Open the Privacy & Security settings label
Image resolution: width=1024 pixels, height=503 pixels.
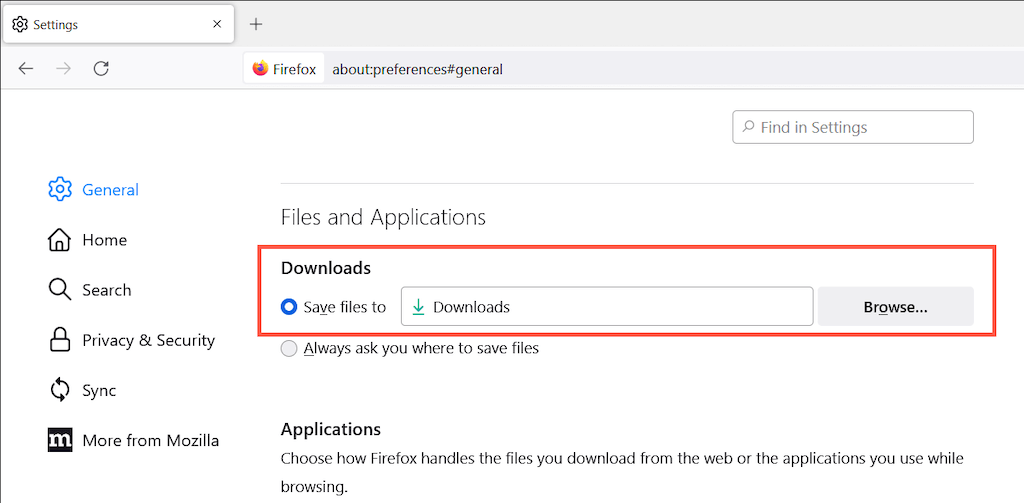coord(148,340)
